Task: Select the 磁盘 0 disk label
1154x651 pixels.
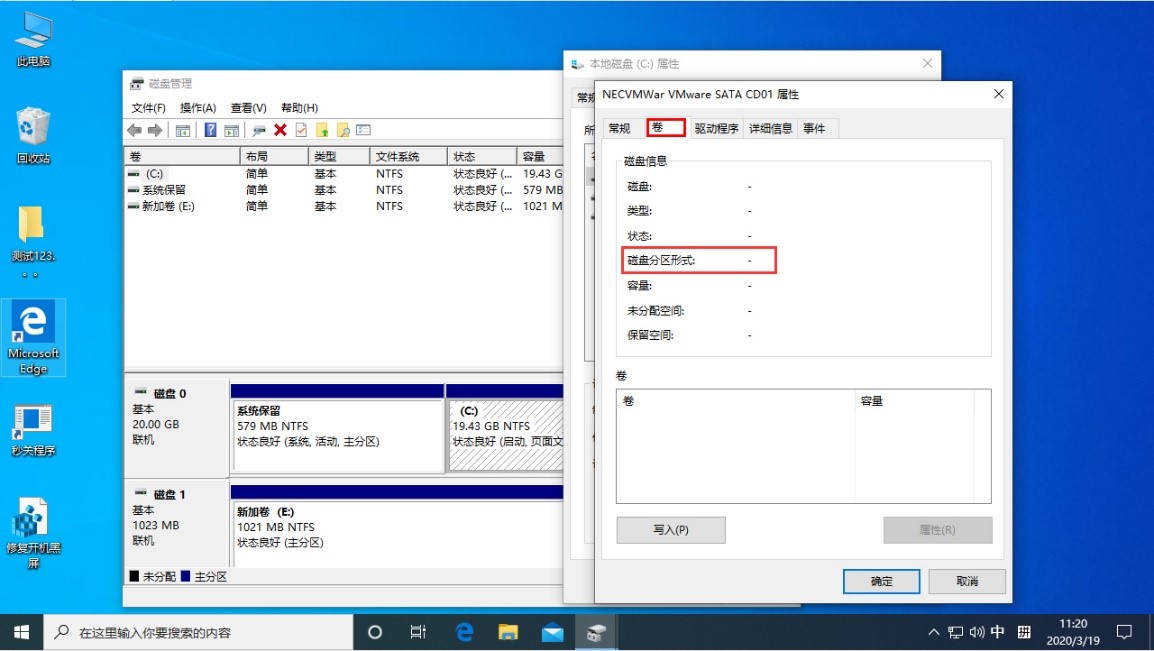Action: click(x=176, y=427)
